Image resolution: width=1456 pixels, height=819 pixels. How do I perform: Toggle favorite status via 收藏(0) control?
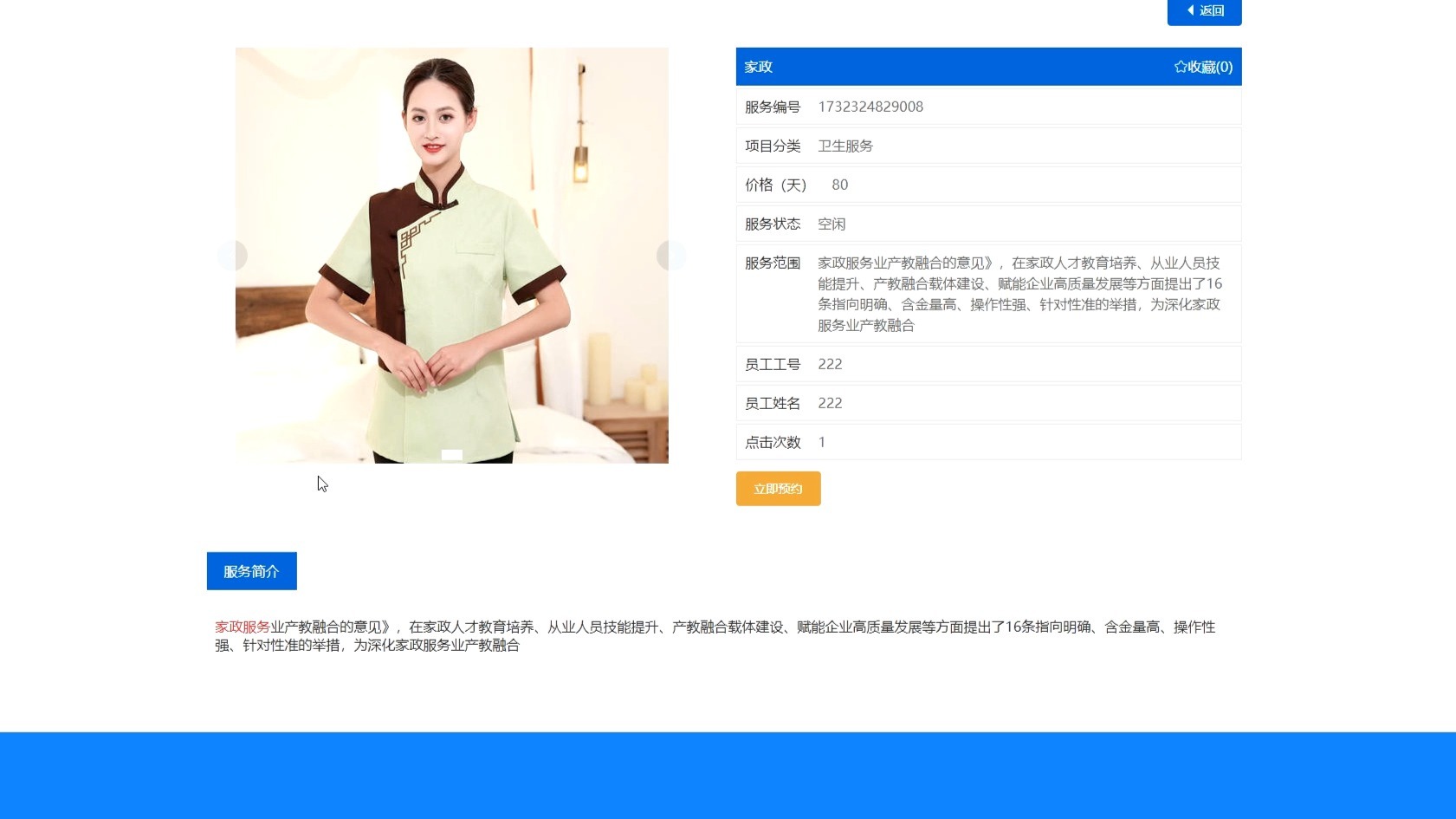point(1204,66)
